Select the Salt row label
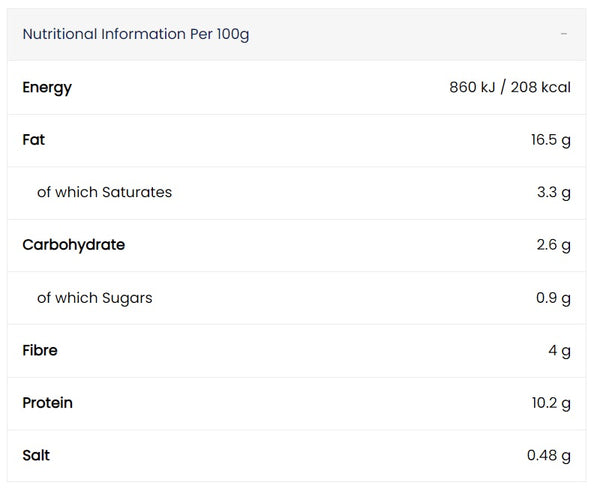600x500 pixels. (x=36, y=455)
